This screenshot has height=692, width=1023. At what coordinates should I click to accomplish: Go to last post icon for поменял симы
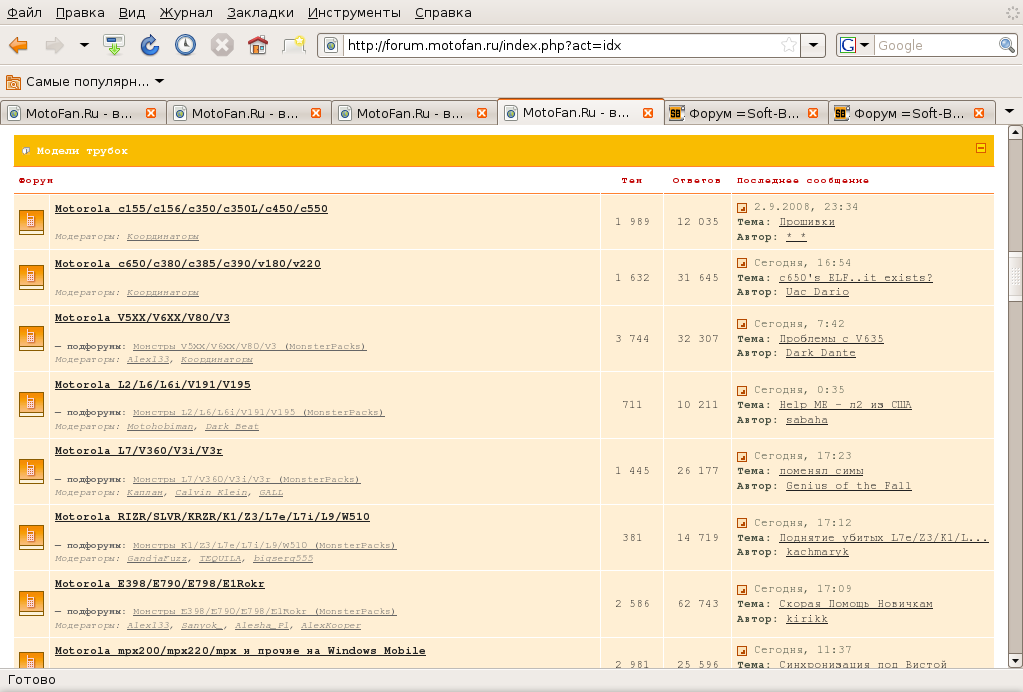click(x=742, y=457)
